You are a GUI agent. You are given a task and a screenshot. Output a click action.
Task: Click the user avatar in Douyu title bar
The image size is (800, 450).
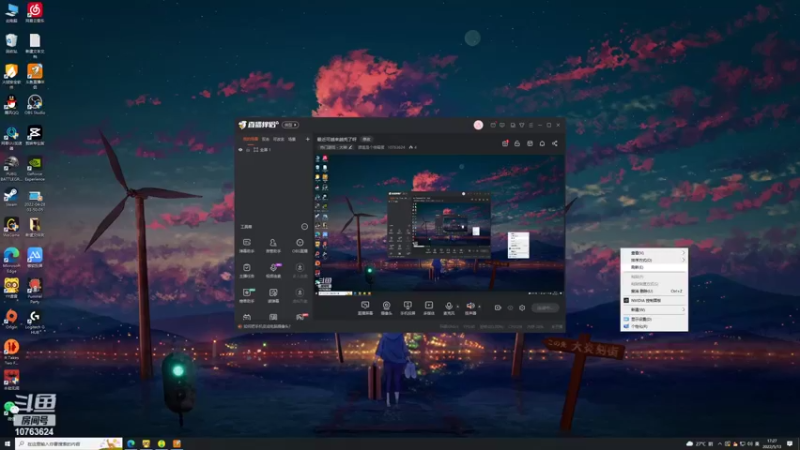click(478, 125)
